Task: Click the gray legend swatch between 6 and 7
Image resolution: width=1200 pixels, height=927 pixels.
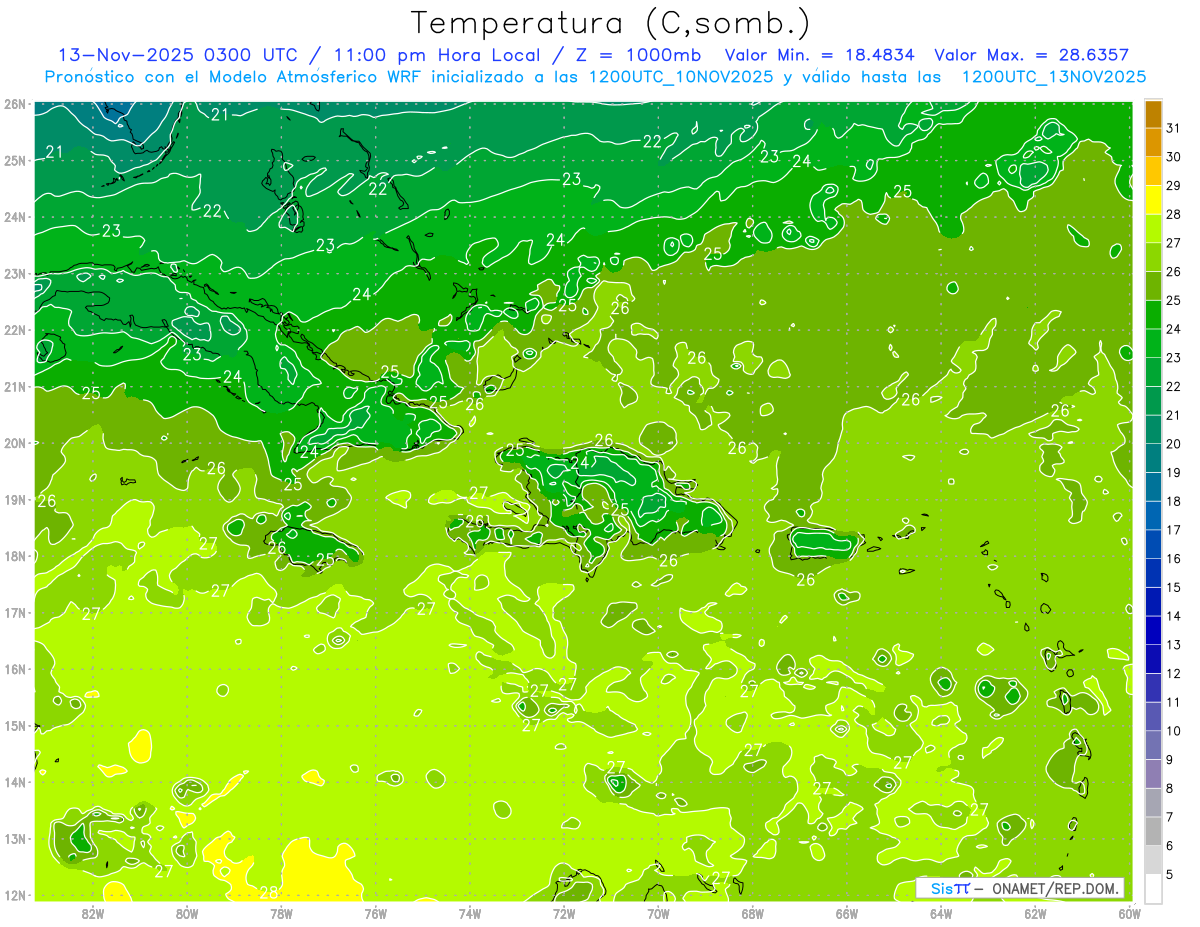Action: 1153,831
